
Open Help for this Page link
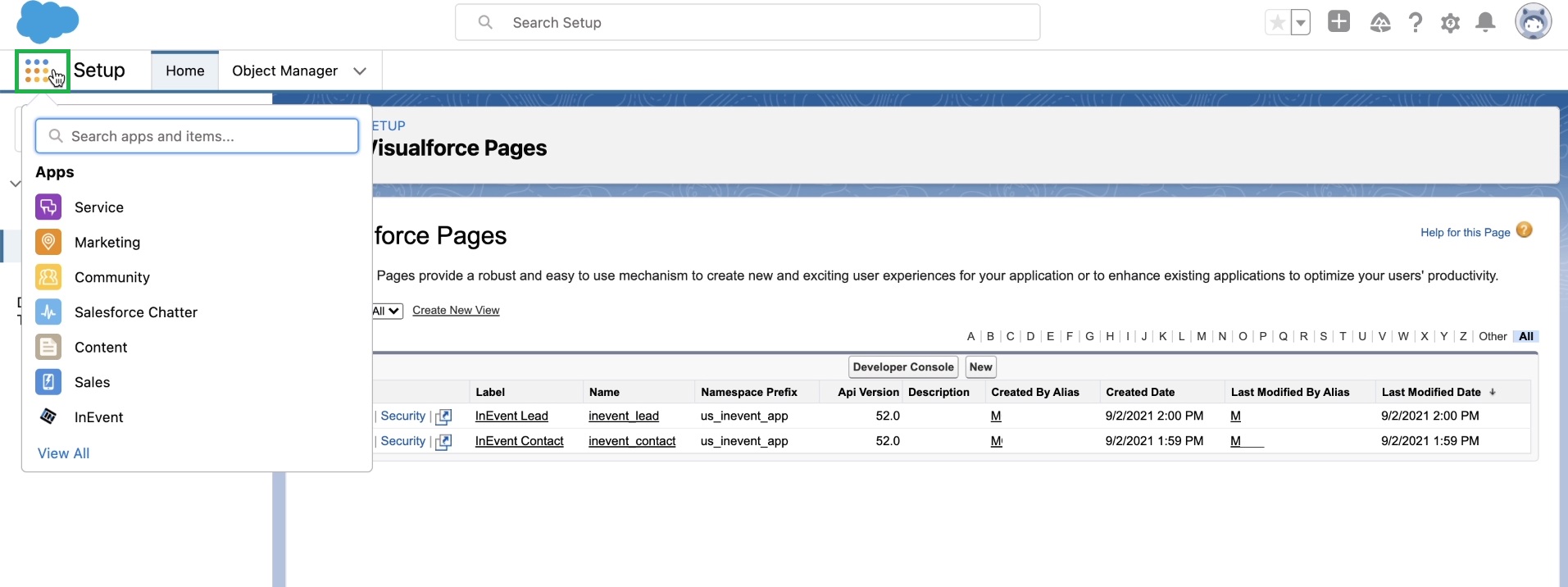pos(1465,232)
